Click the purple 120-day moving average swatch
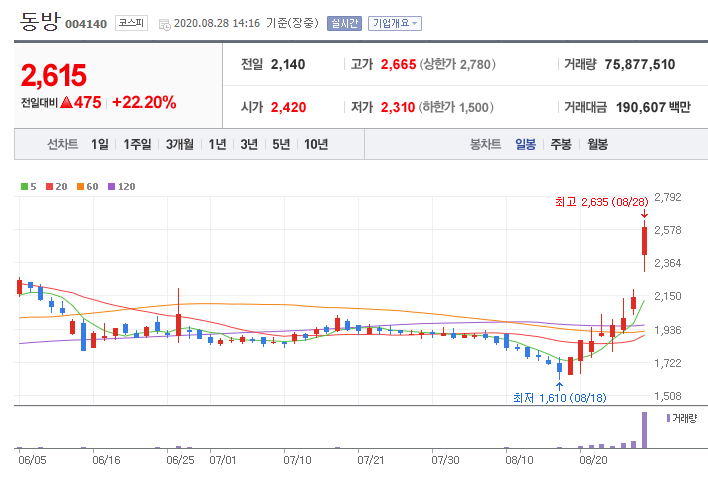Screen dimensions: 708x481 click(111, 186)
